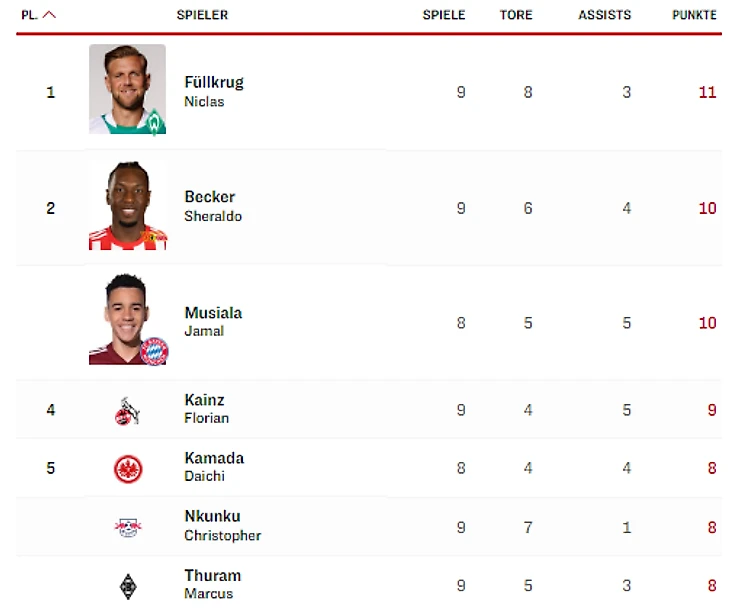Open Niclas Füllkrug's player photo
Screen dimensions: 730x610
pyautogui.click(x=127, y=90)
